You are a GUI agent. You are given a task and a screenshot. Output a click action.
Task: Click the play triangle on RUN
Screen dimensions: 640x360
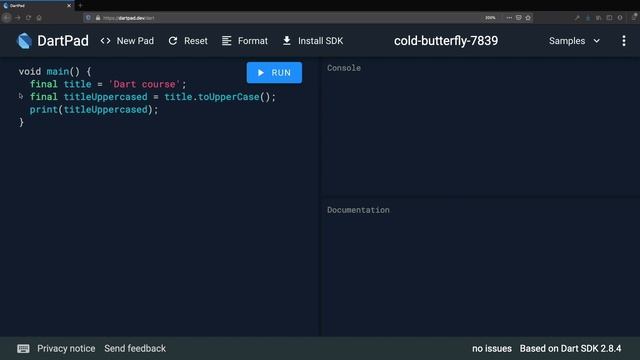261,73
